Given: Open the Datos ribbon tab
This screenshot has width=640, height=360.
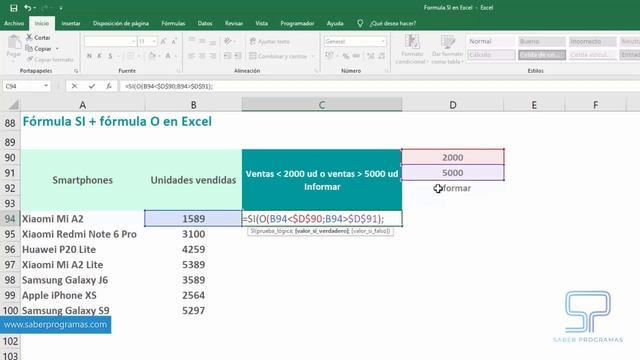Looking at the screenshot, I should tap(205, 23).
